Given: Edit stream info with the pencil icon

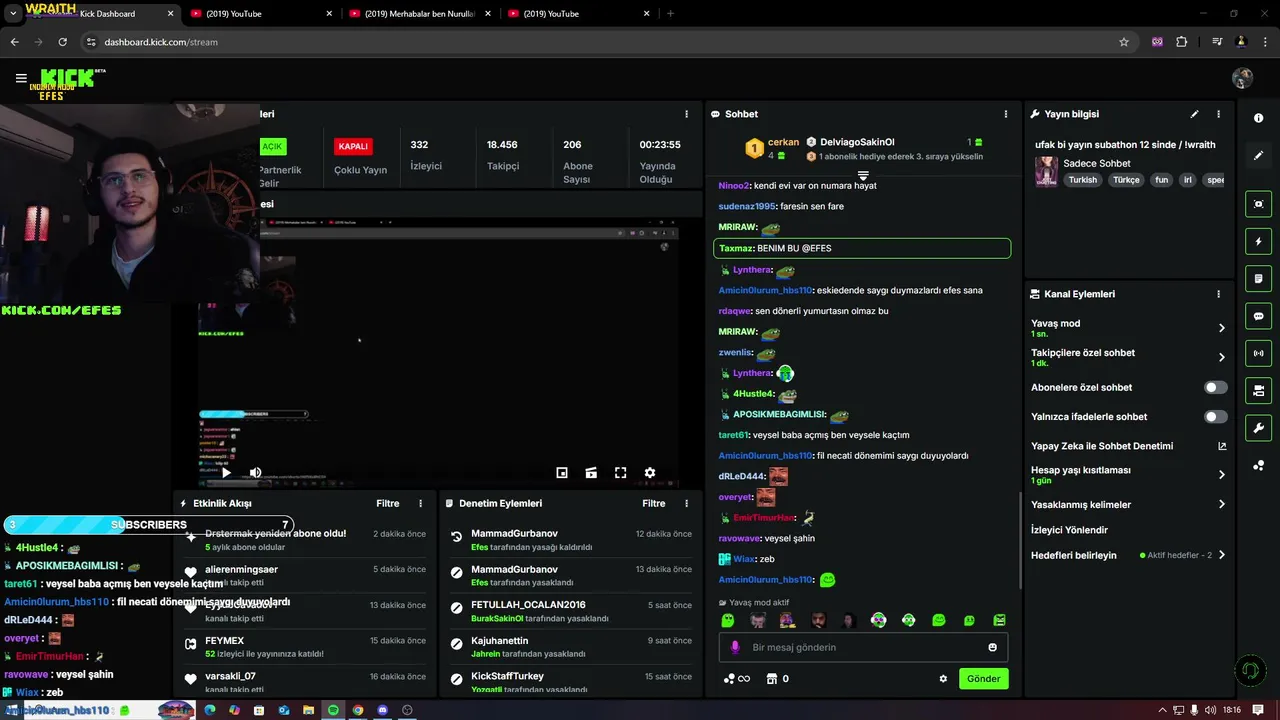Looking at the screenshot, I should pyautogui.click(x=1194, y=114).
